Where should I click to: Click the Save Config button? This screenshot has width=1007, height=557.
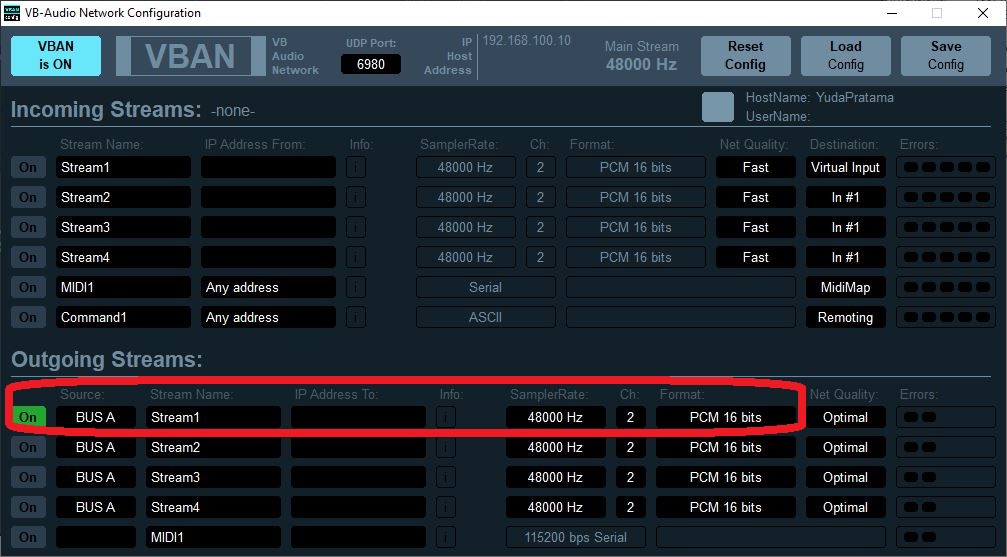pos(946,56)
